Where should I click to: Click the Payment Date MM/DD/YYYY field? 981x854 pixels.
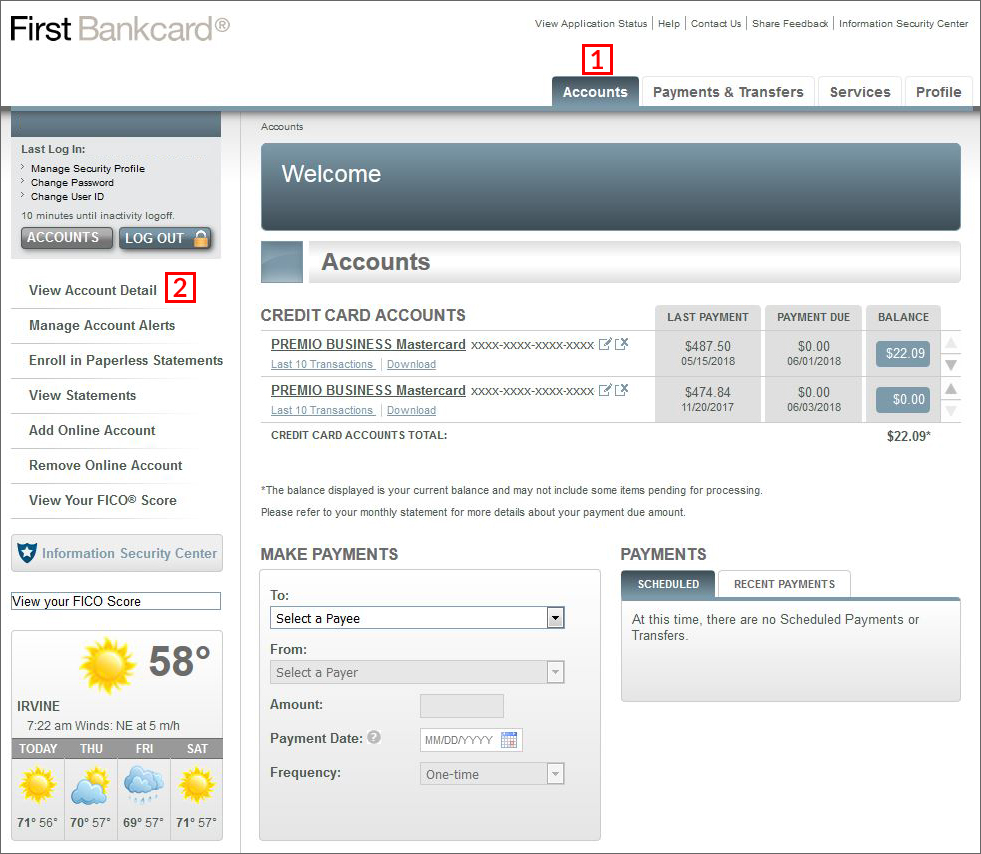click(x=472, y=740)
